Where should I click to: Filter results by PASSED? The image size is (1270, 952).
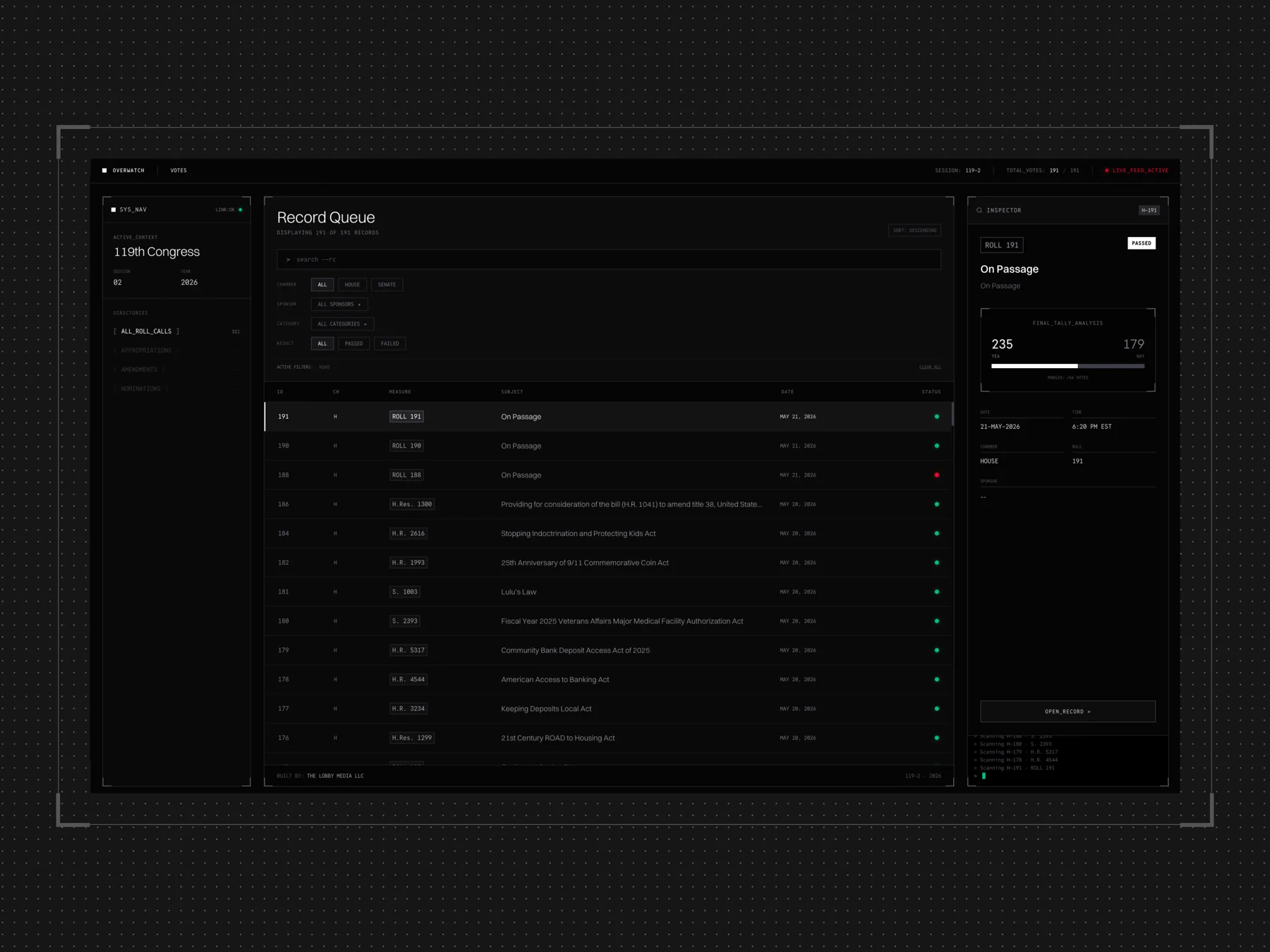[353, 343]
